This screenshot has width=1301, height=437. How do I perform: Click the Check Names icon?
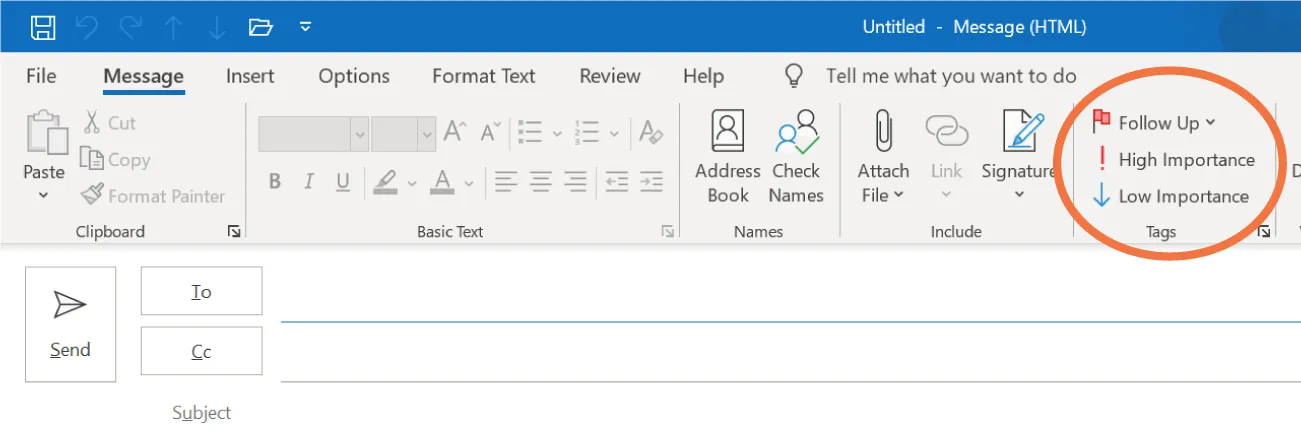[796, 156]
